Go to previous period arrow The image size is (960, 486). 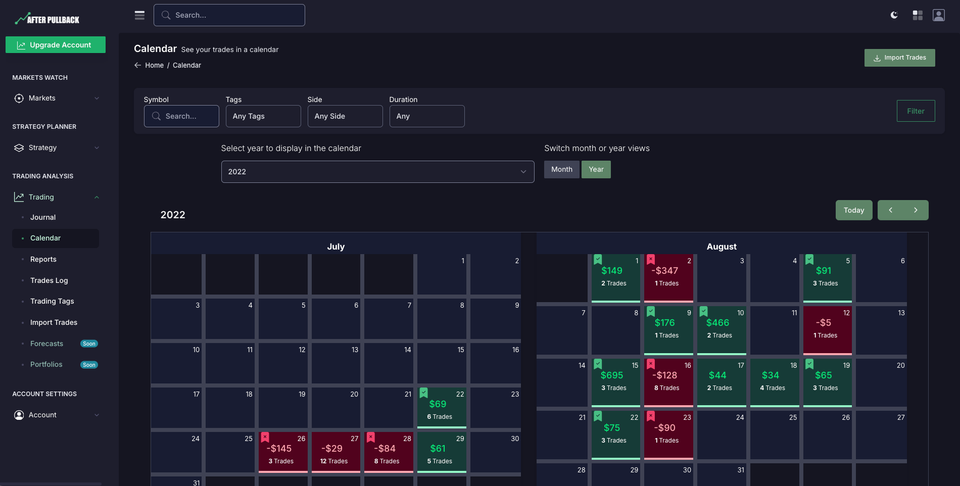point(890,210)
